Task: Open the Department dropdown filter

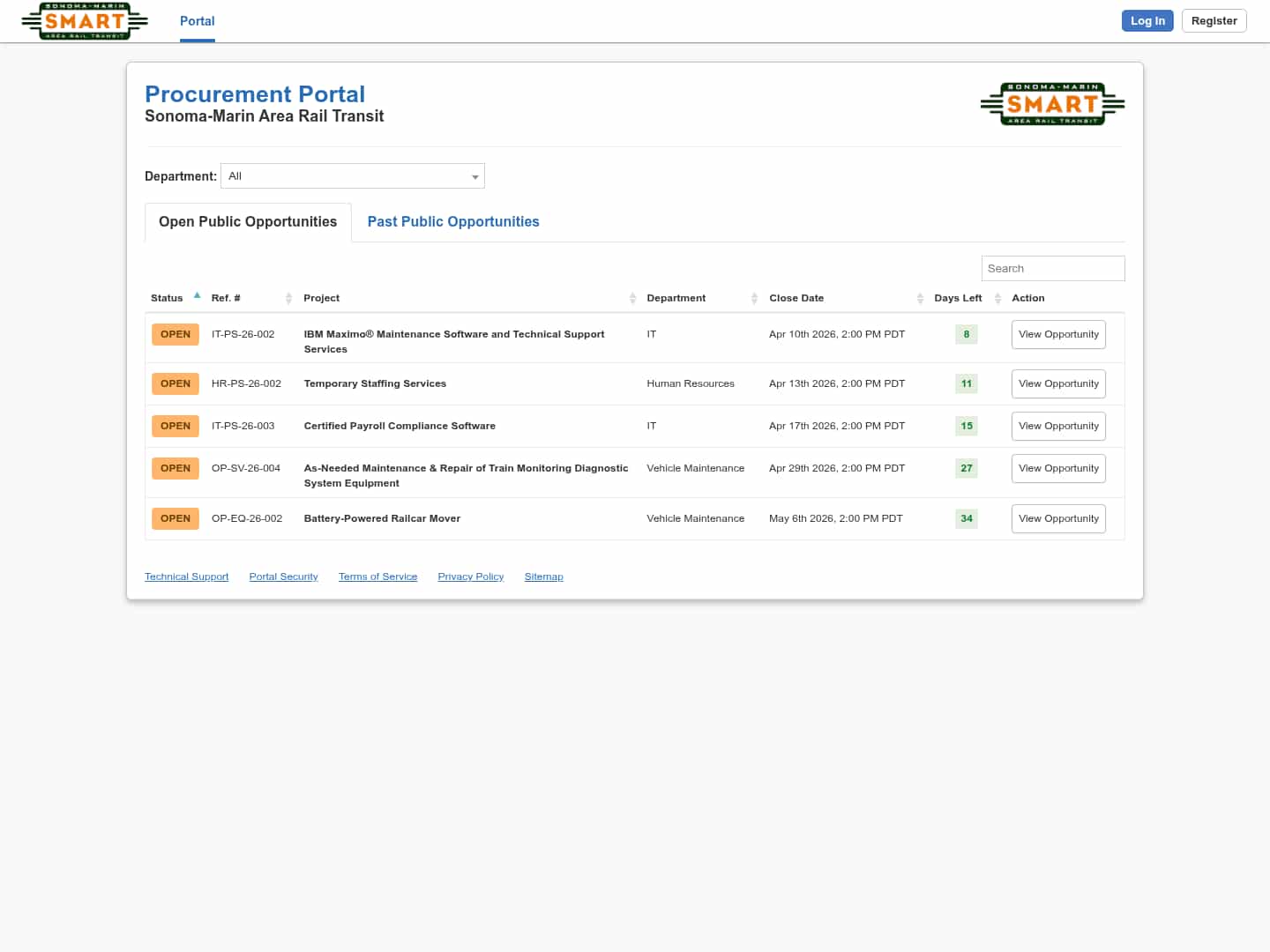Action: coord(353,176)
